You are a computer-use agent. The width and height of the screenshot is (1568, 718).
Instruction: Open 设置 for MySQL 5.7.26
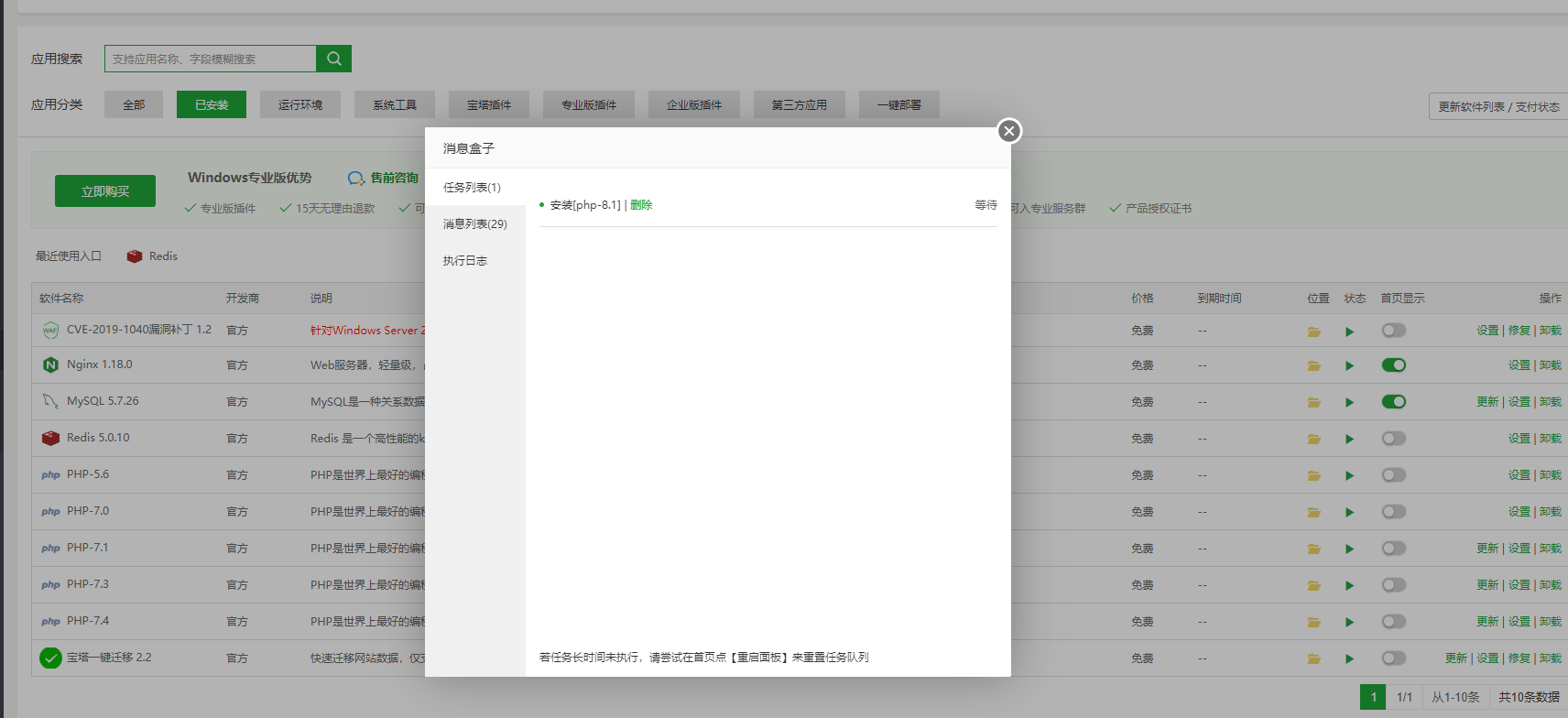coord(1519,401)
